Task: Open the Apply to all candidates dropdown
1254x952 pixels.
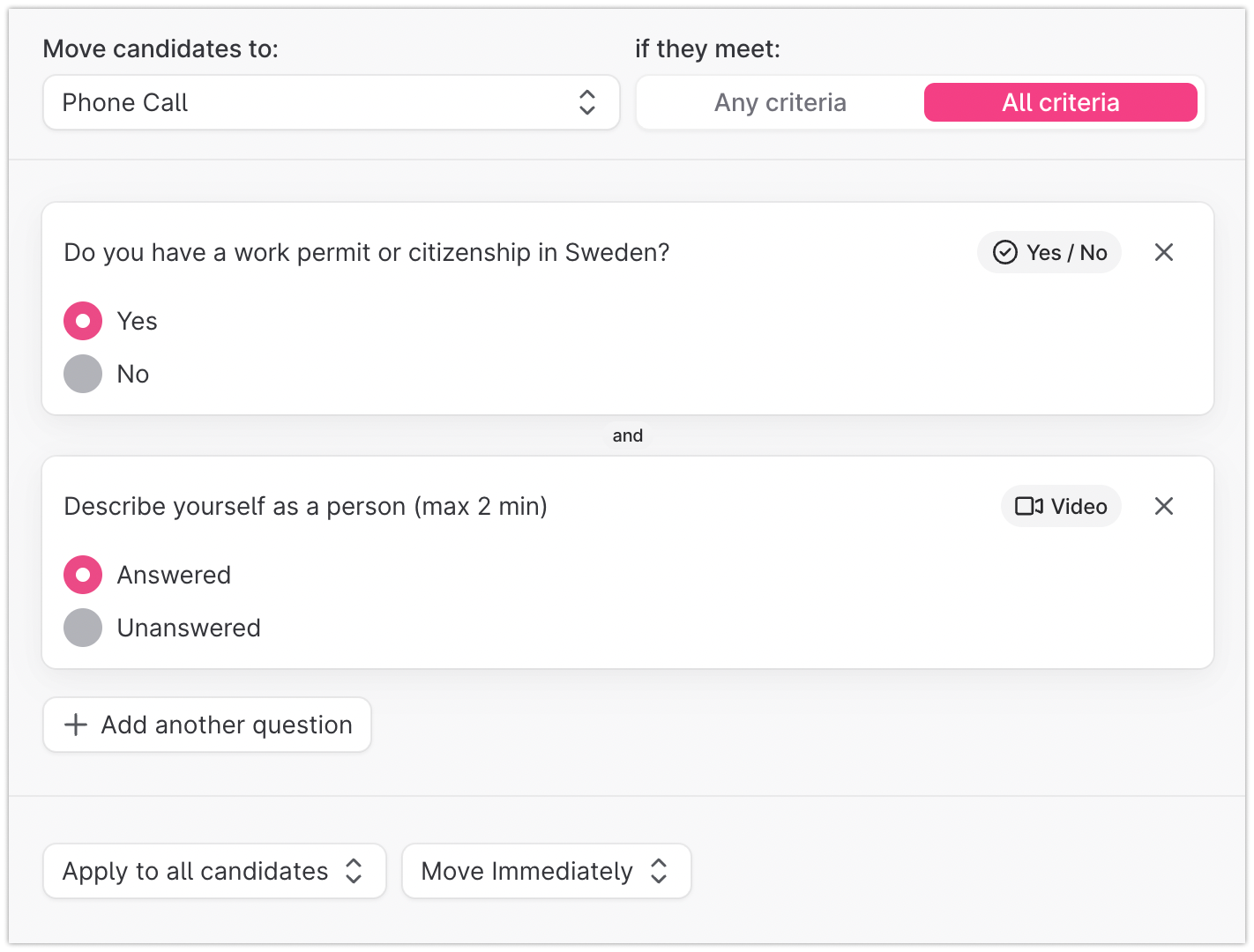Action: (214, 871)
